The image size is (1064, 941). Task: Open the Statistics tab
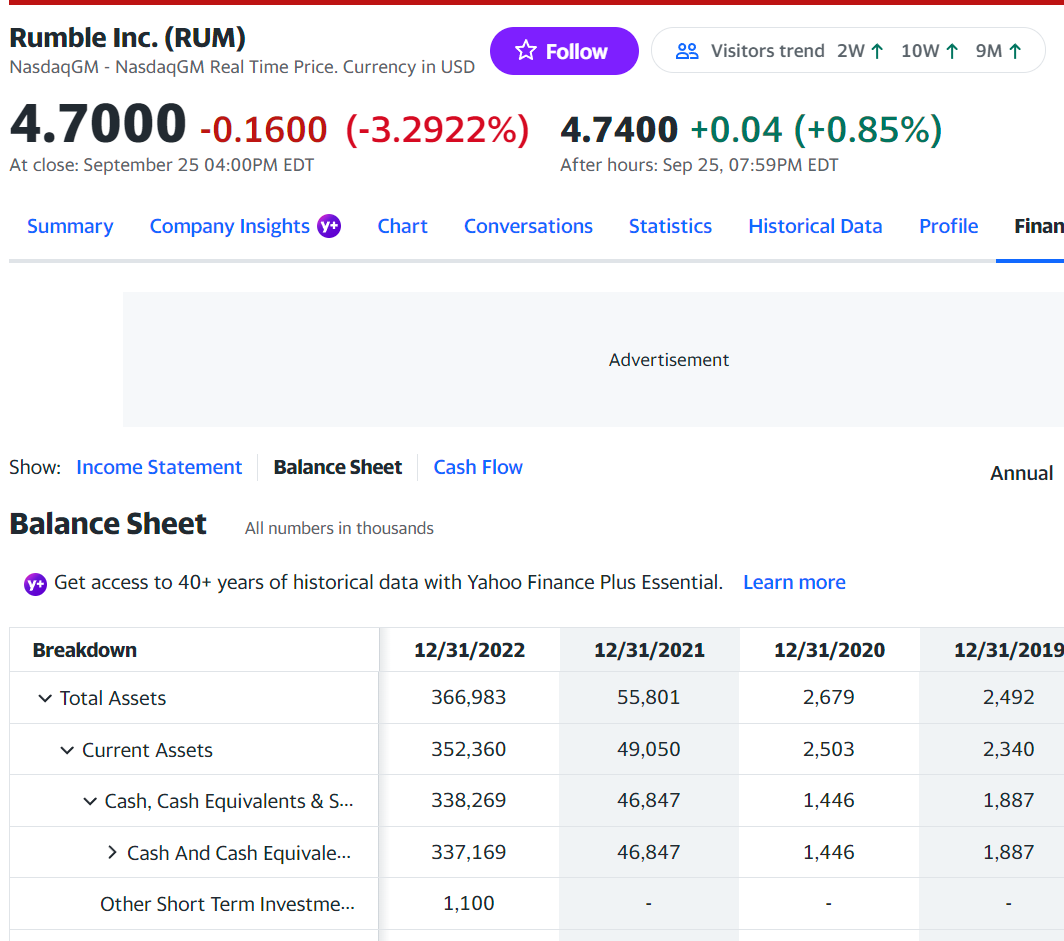tap(670, 226)
